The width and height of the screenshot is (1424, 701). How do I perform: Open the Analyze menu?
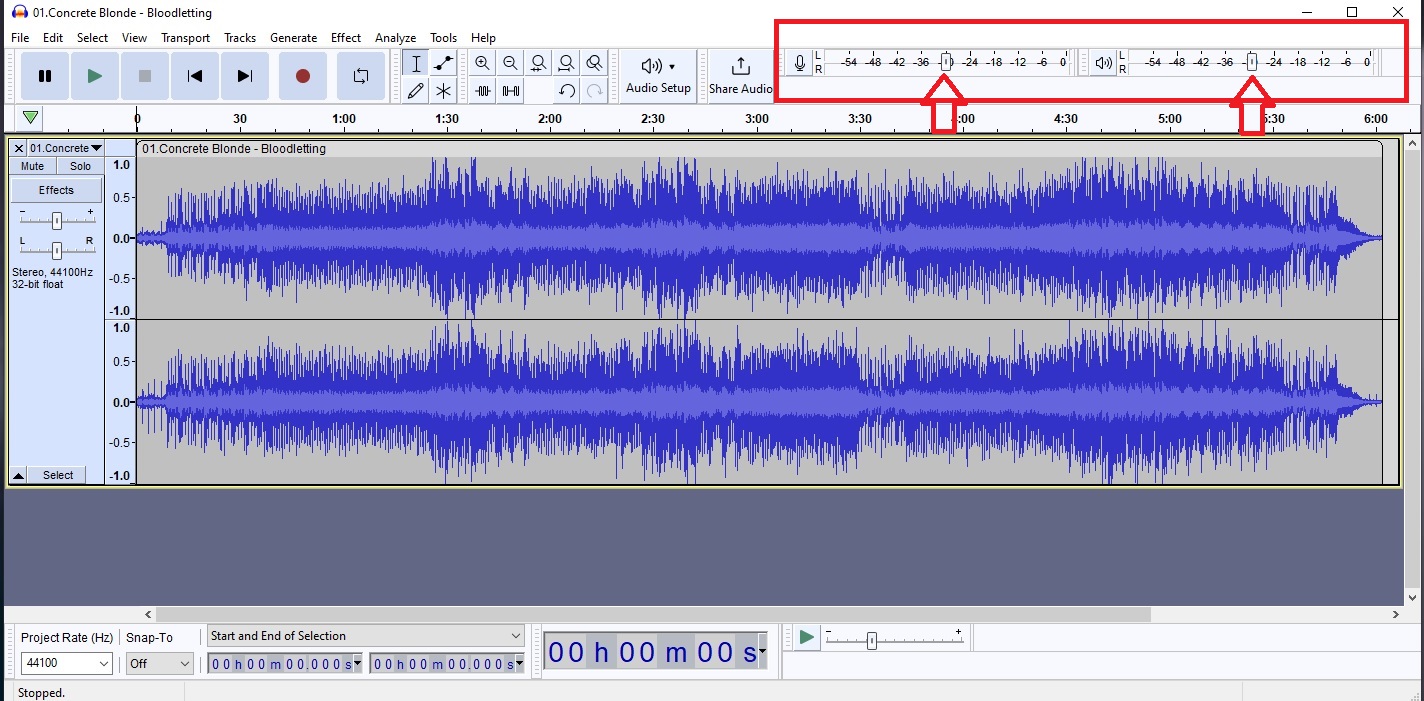[x=395, y=38]
